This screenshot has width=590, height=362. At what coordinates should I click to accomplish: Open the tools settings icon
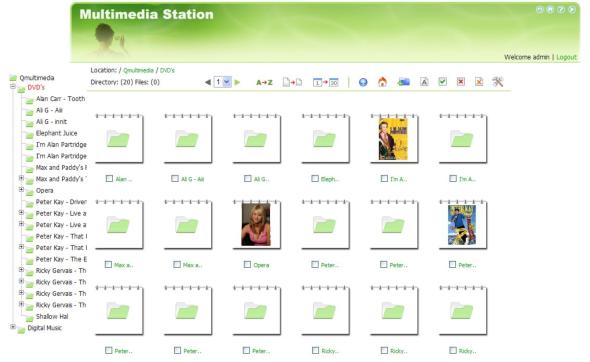(x=497, y=82)
